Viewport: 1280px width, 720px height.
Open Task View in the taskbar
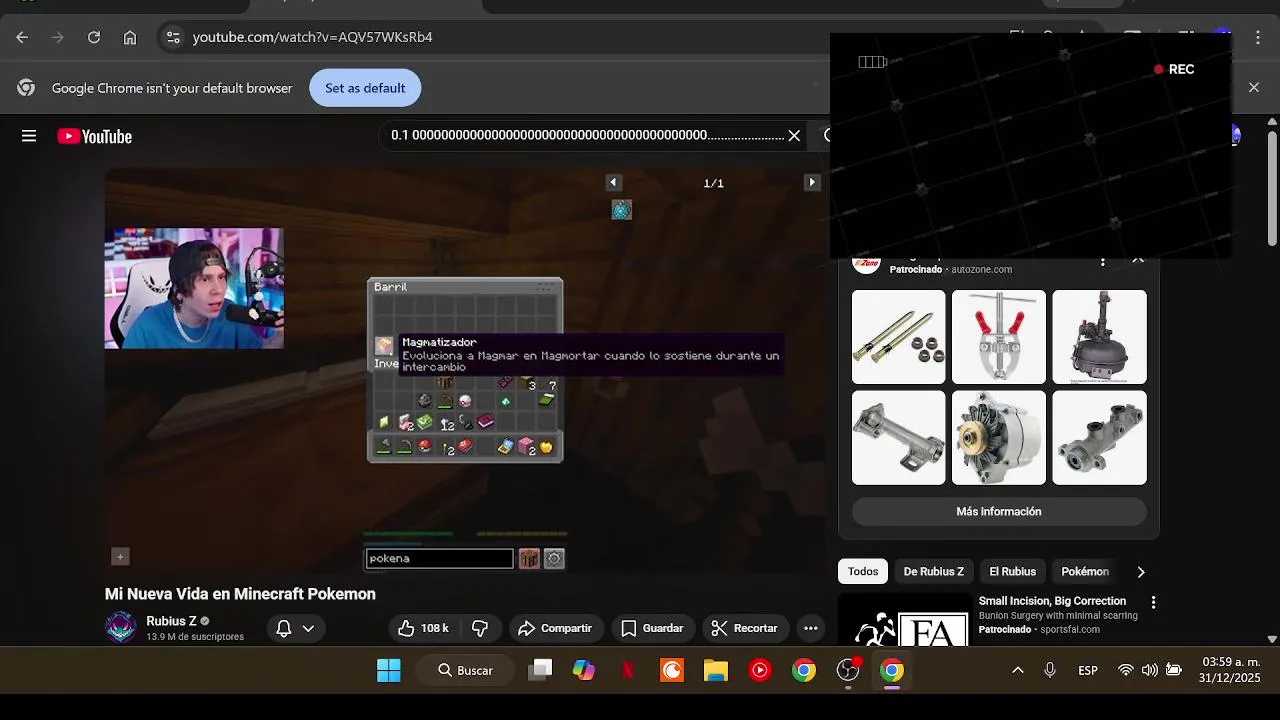point(541,670)
